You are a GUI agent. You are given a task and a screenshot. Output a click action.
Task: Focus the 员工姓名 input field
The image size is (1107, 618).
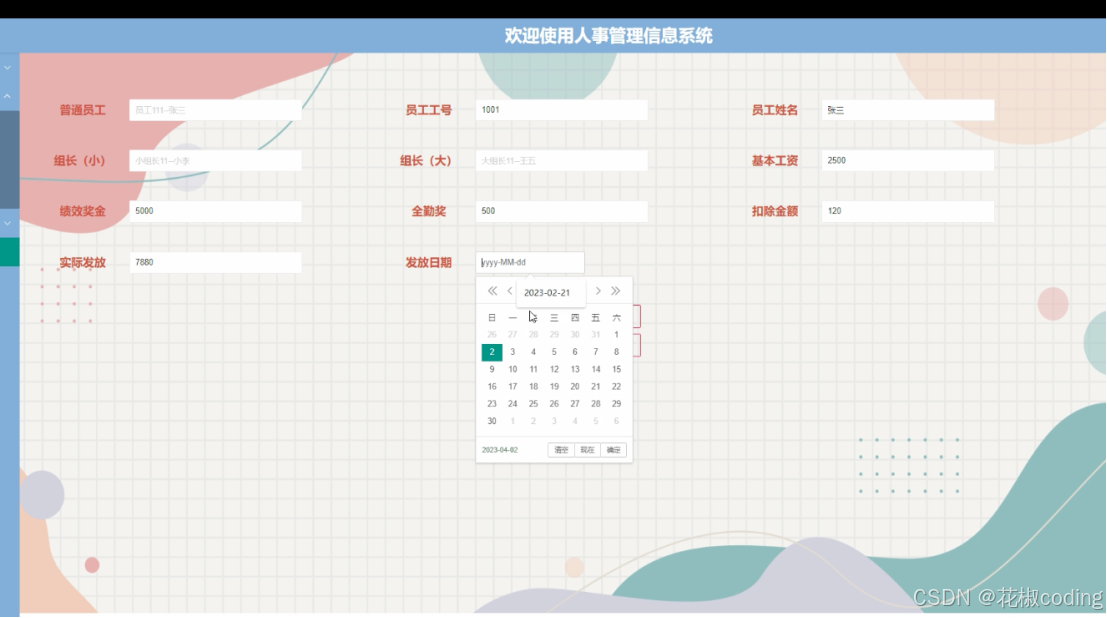[908, 110]
